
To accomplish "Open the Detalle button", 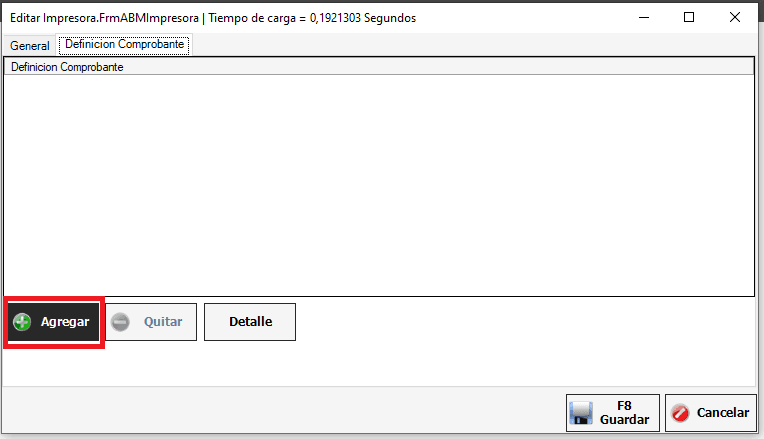I will click(250, 322).
